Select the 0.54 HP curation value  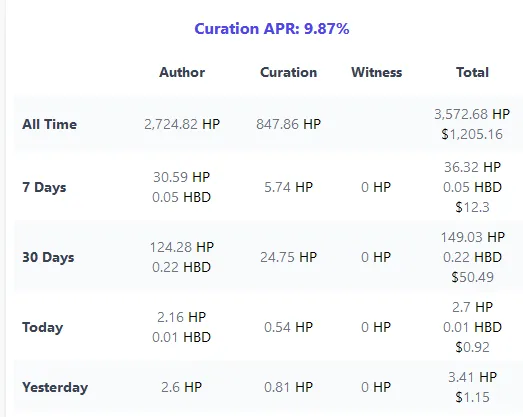coord(289,327)
